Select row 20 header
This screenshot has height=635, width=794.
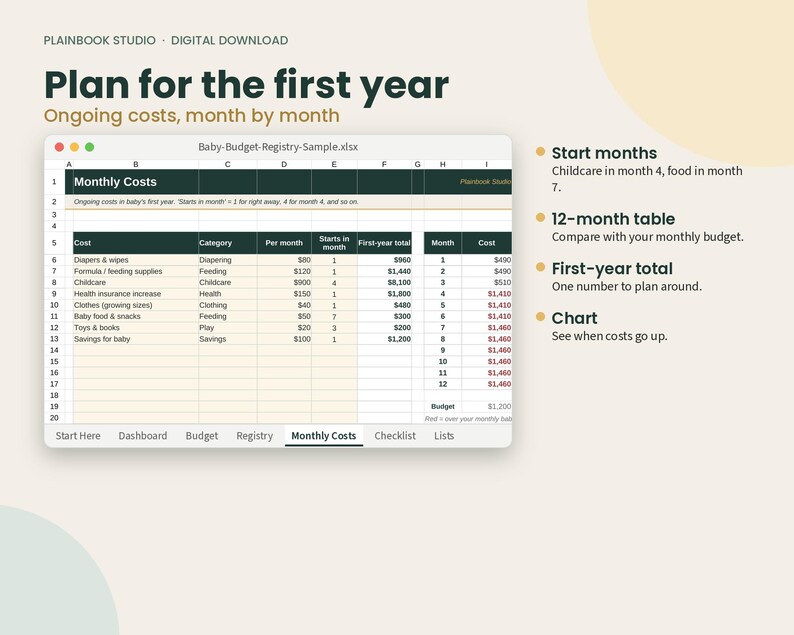[x=54, y=418]
